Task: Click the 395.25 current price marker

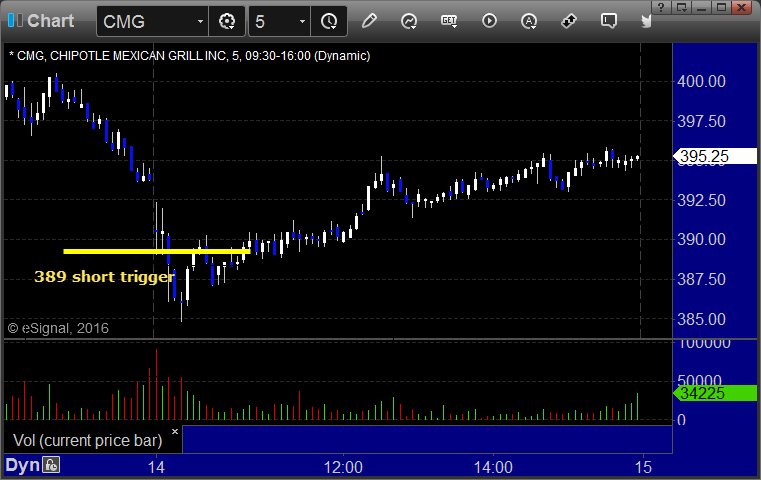Action: coord(715,156)
